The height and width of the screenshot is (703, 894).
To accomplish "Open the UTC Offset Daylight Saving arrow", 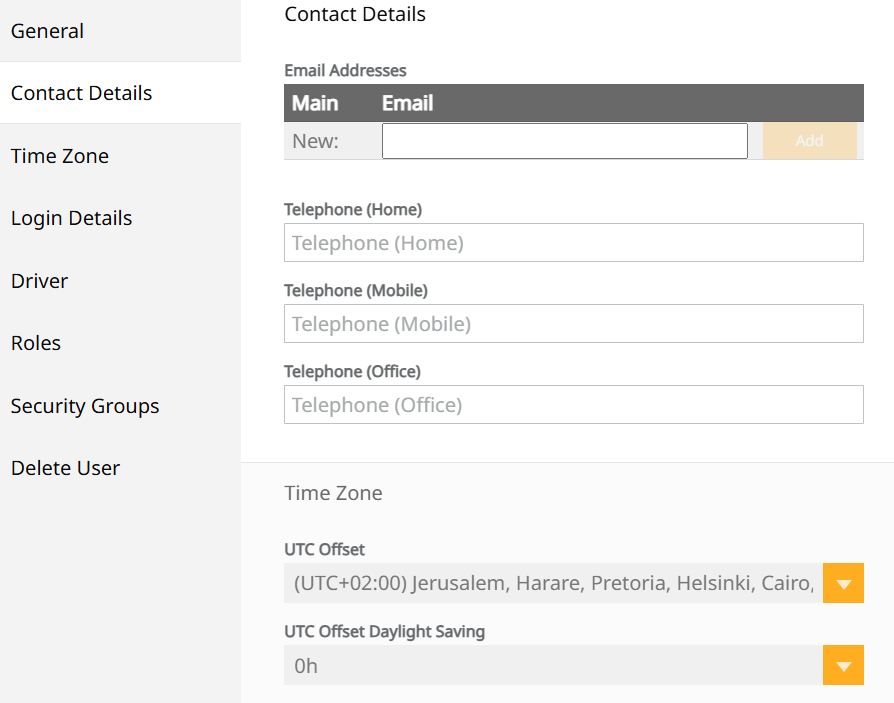I will 843,665.
